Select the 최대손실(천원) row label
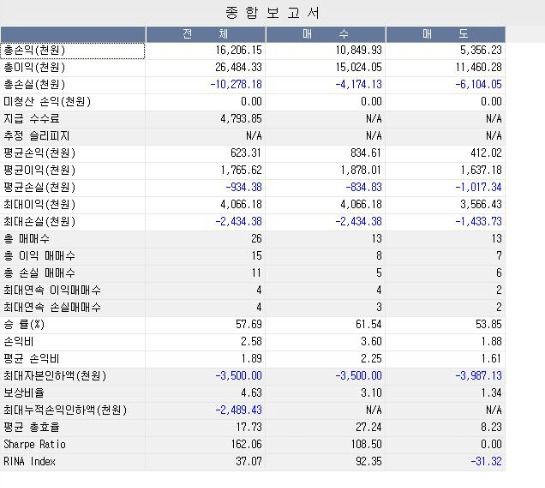Viewport: 545px width, 488px height. [x=39, y=221]
